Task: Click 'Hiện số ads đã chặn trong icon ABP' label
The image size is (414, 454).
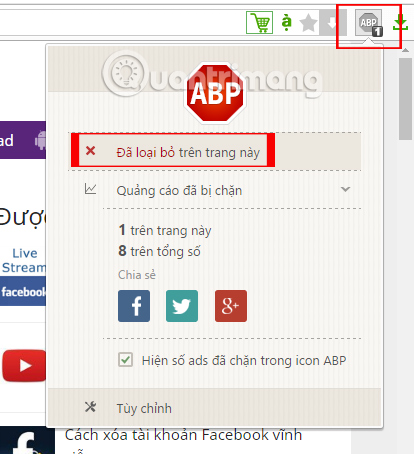Action: pyautogui.click(x=244, y=361)
